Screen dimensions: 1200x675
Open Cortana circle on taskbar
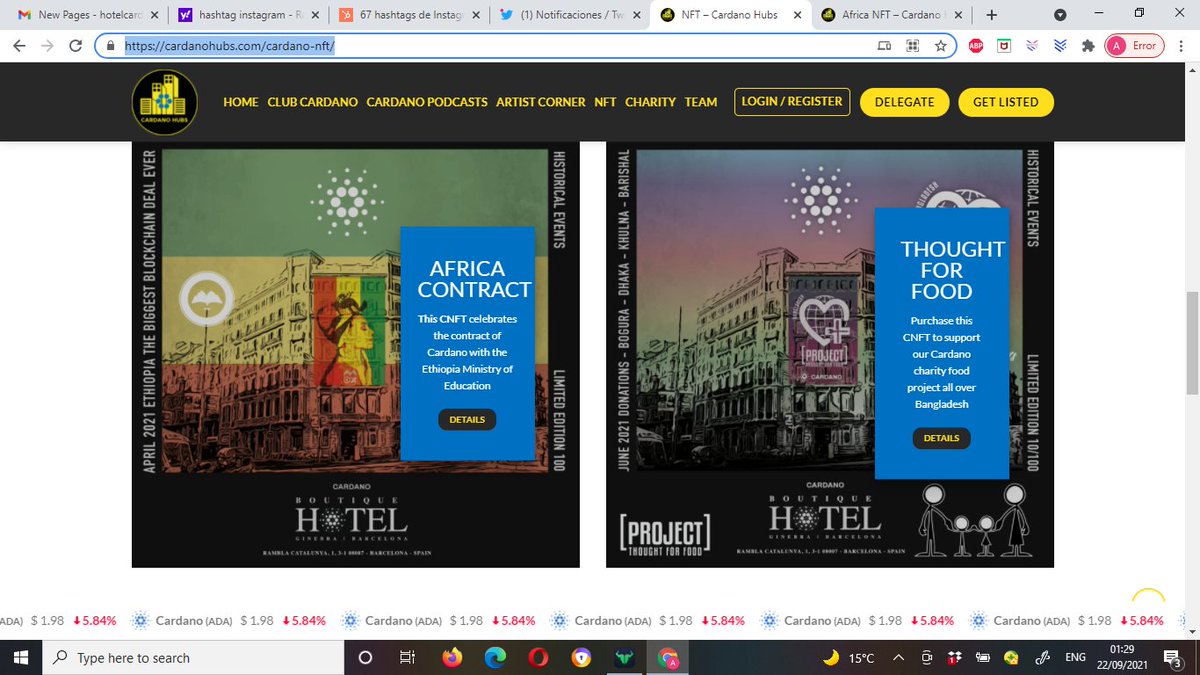coord(365,658)
